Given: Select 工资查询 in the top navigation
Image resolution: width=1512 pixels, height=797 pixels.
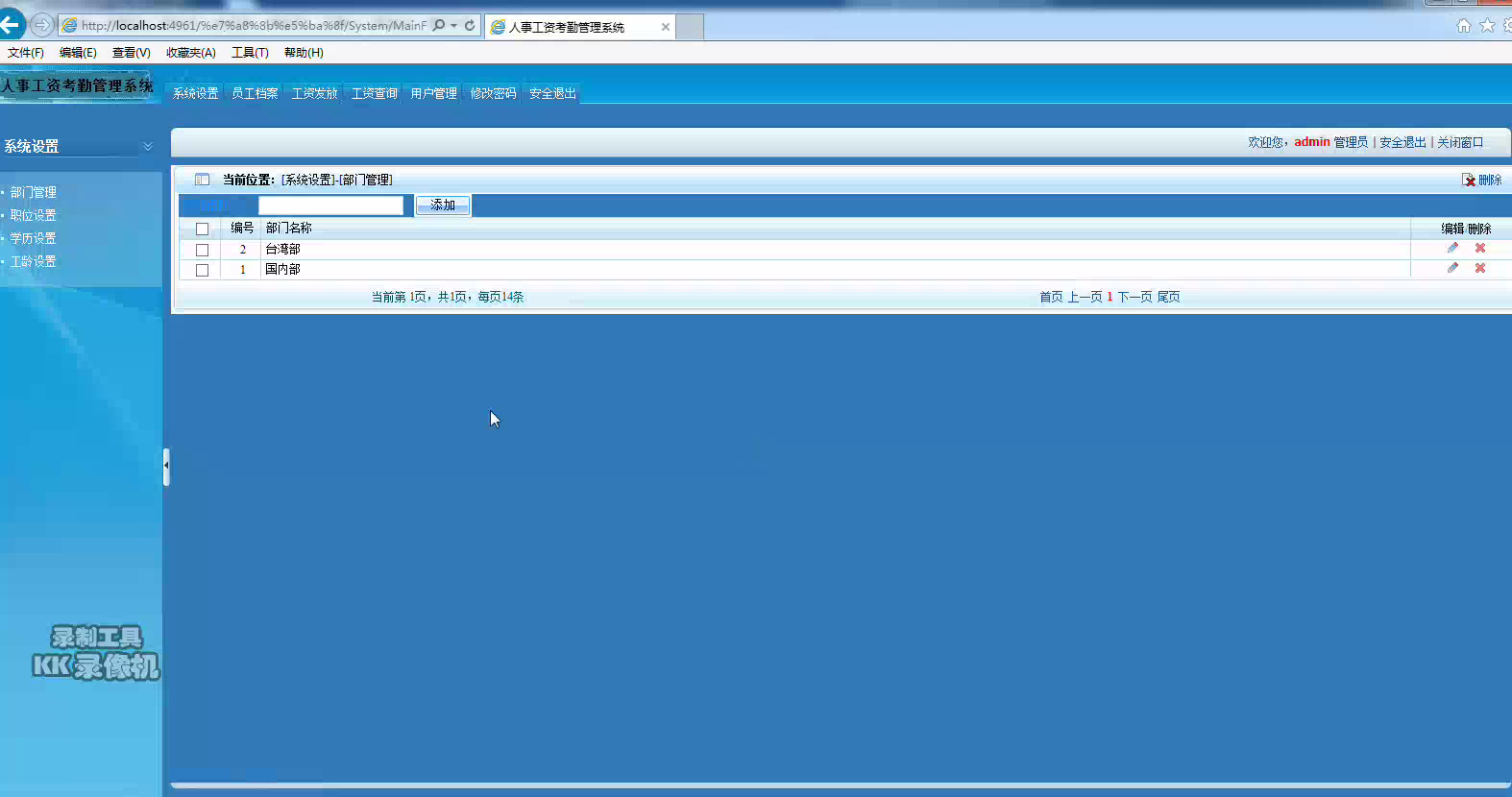Looking at the screenshot, I should coord(374,93).
